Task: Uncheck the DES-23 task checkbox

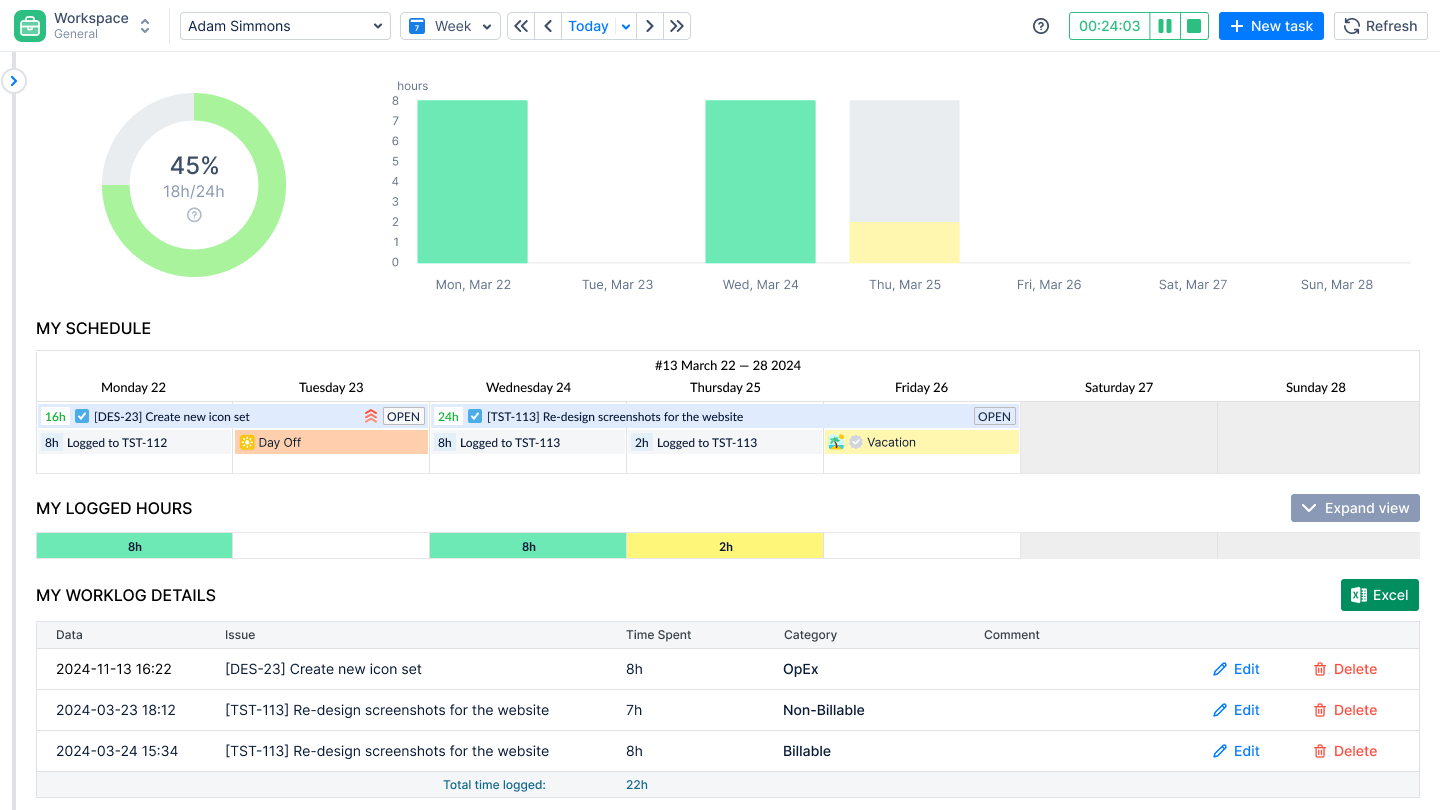Action: coord(82,416)
